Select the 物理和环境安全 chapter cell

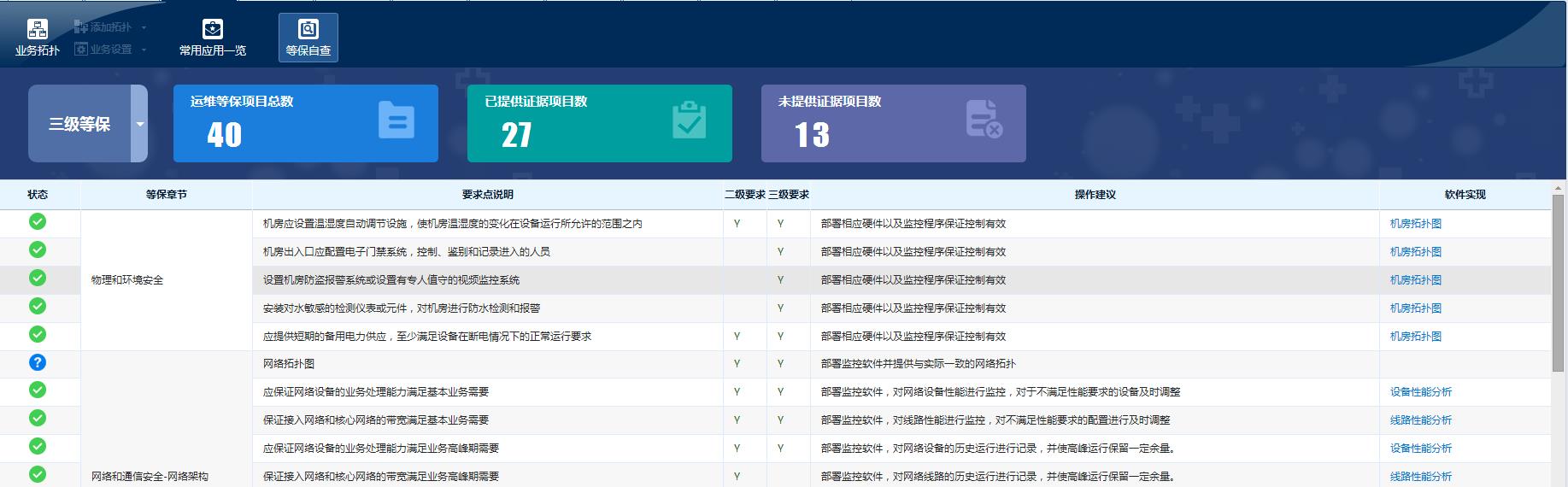127,280
